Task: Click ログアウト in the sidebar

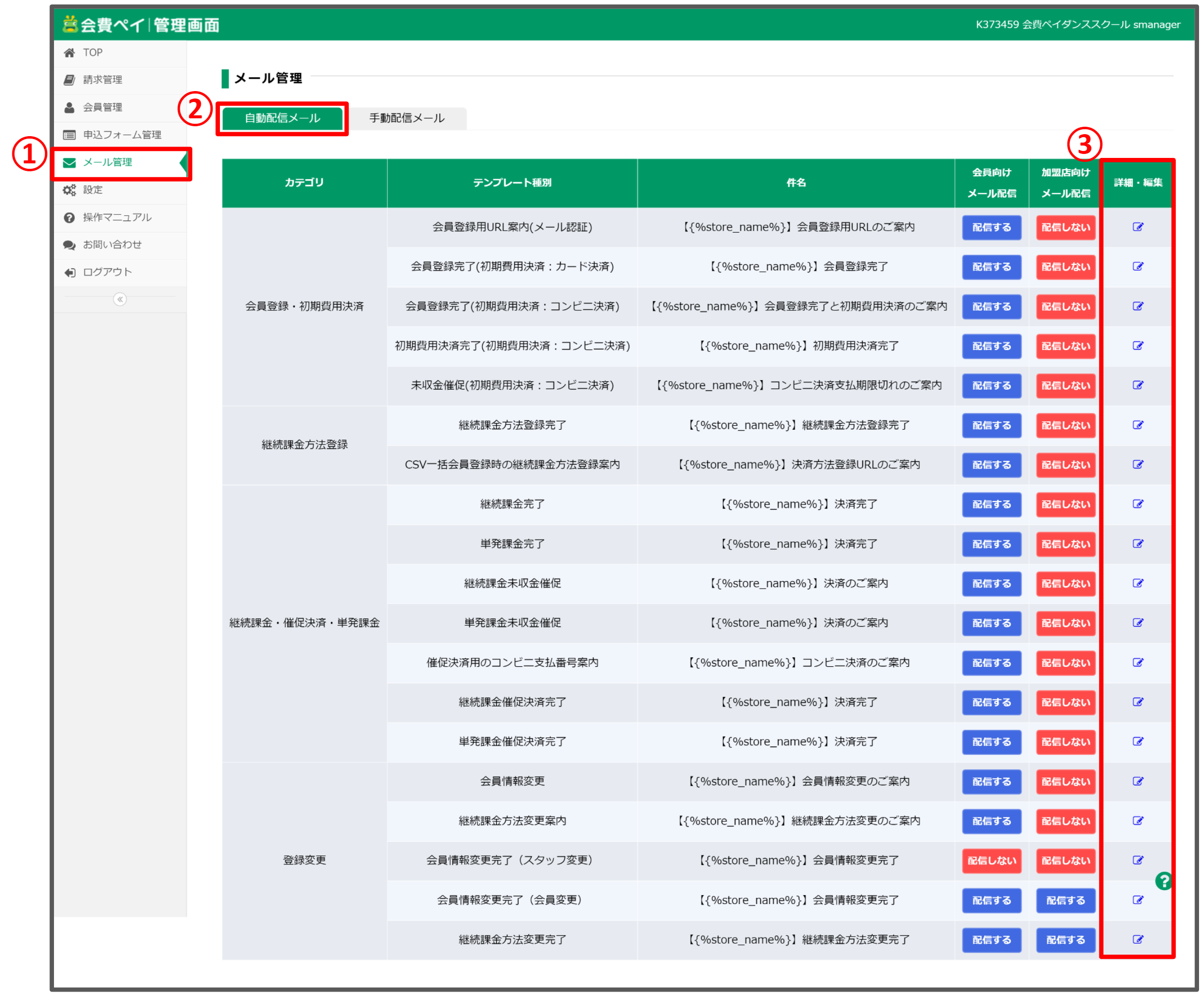Action: [x=107, y=272]
